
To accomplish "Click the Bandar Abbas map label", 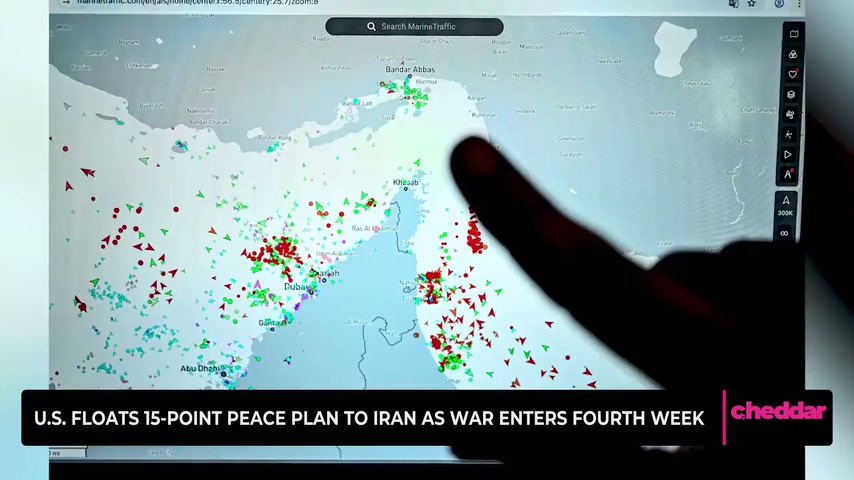I will (x=410, y=69).
